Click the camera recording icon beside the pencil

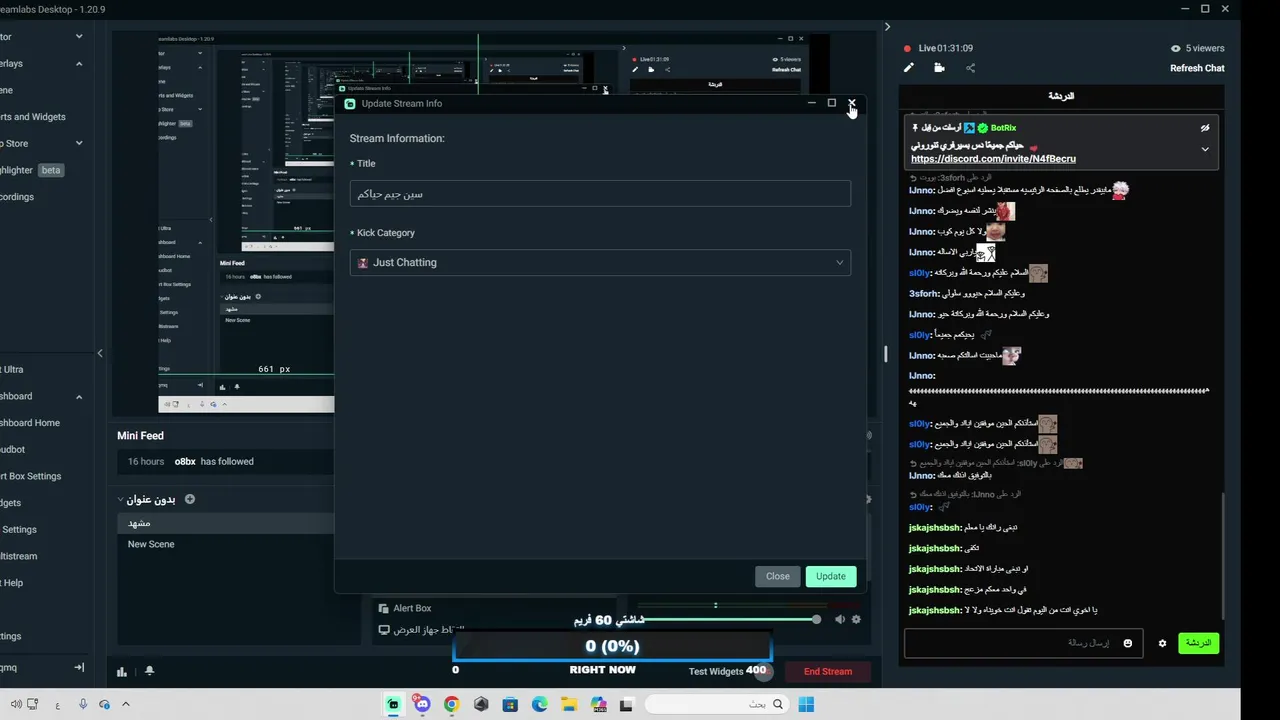coord(939,68)
